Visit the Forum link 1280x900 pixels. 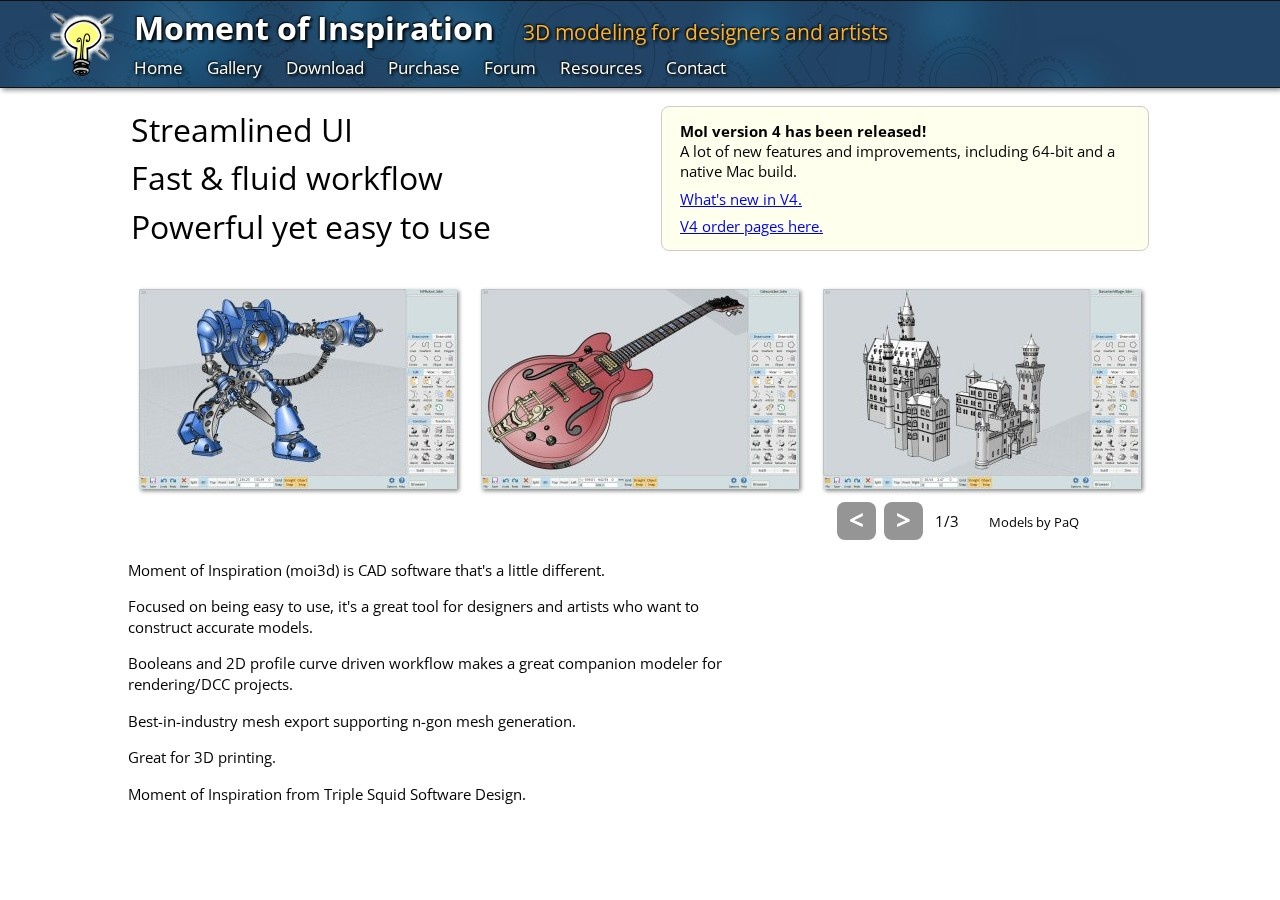tap(510, 68)
